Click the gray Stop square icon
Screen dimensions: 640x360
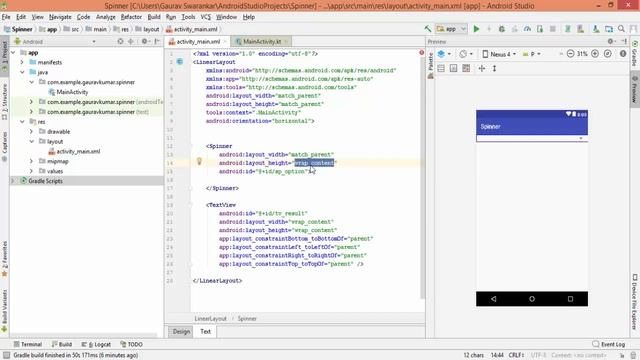(553, 29)
